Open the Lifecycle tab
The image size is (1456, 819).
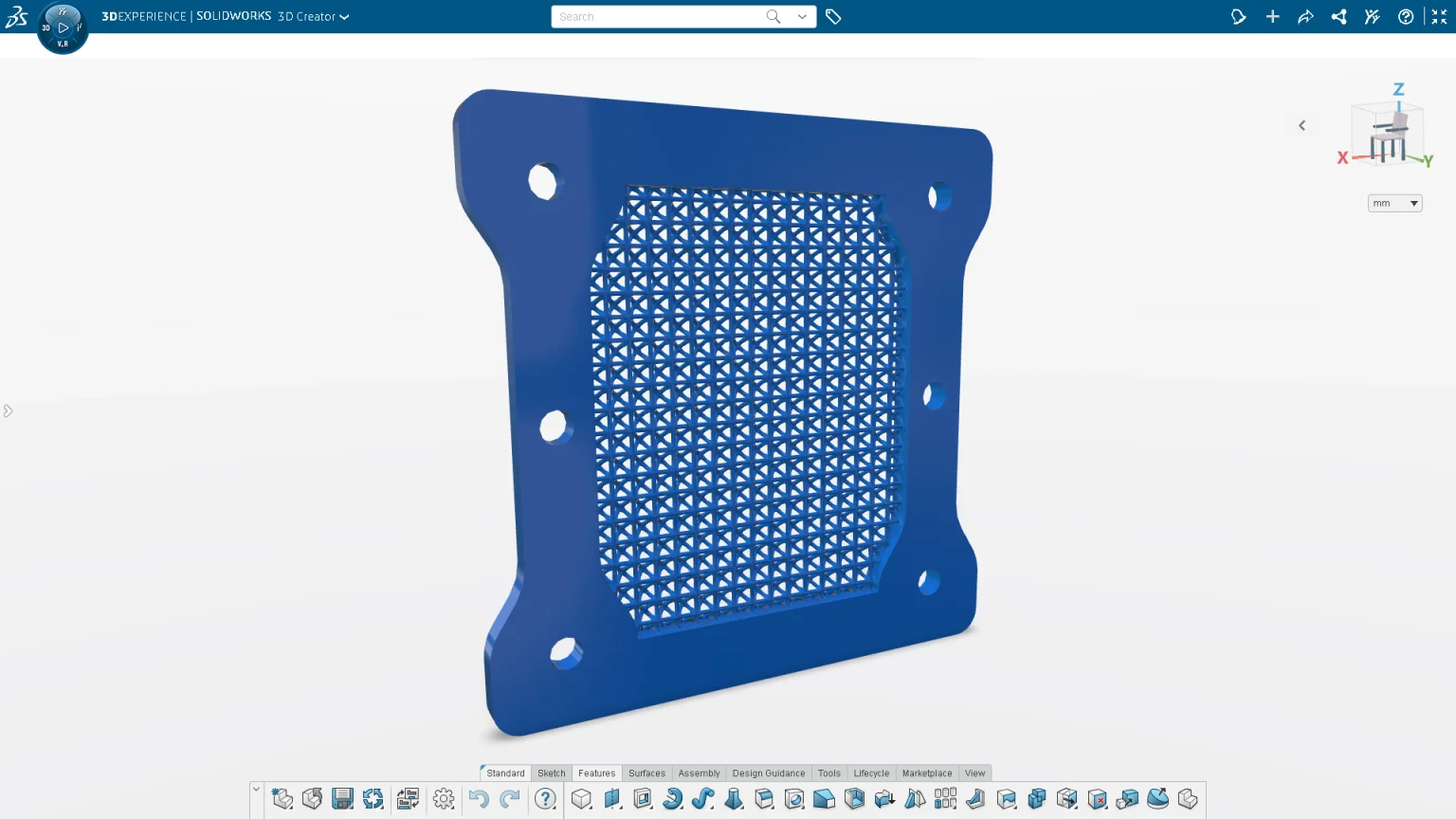click(871, 773)
